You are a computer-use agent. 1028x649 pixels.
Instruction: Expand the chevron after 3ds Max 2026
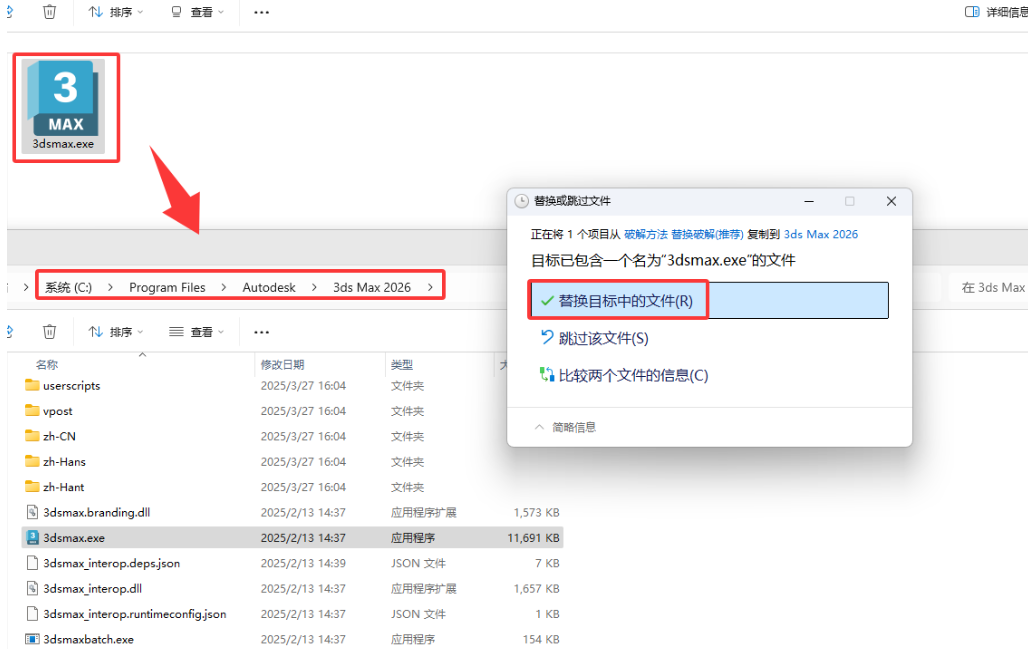click(431, 287)
